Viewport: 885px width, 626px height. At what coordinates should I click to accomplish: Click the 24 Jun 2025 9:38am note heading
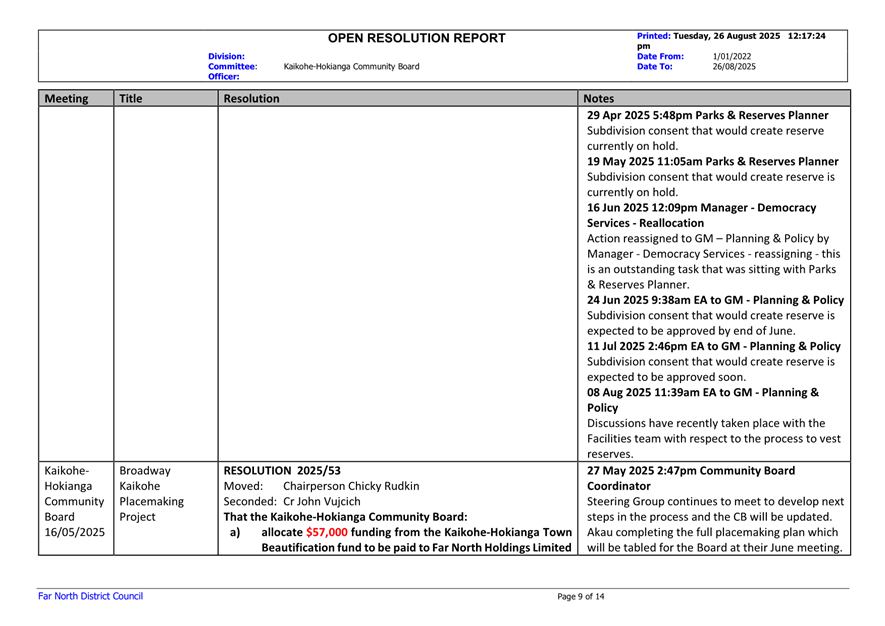(715, 300)
